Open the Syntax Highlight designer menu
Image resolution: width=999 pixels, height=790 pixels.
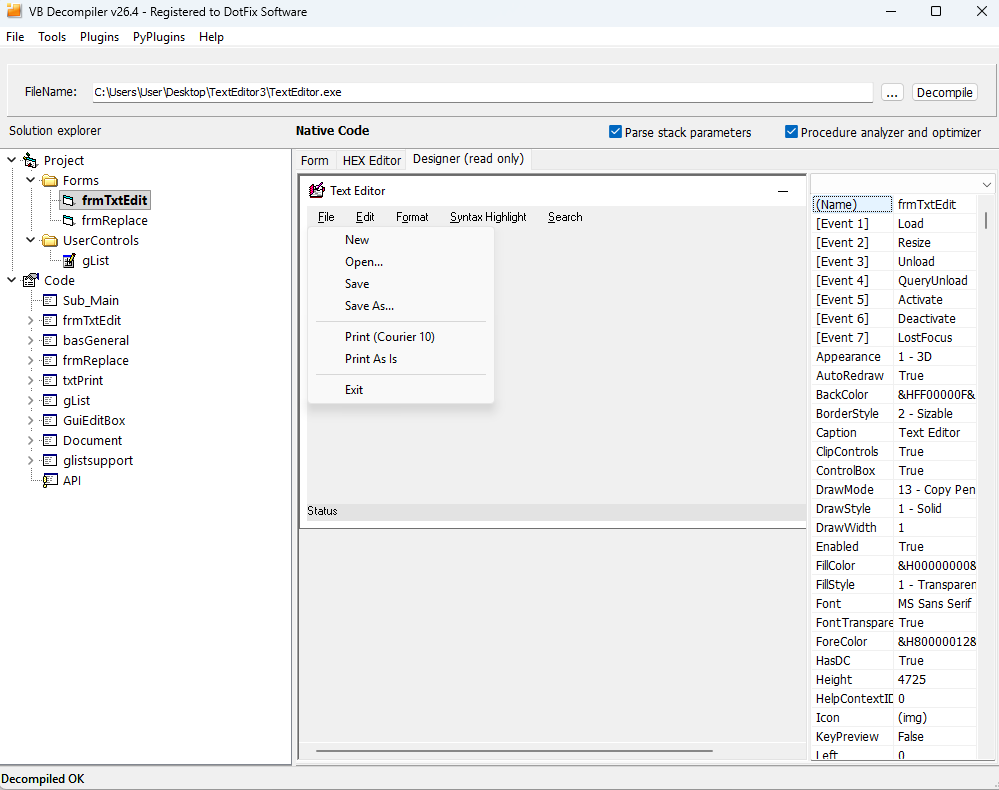click(488, 217)
